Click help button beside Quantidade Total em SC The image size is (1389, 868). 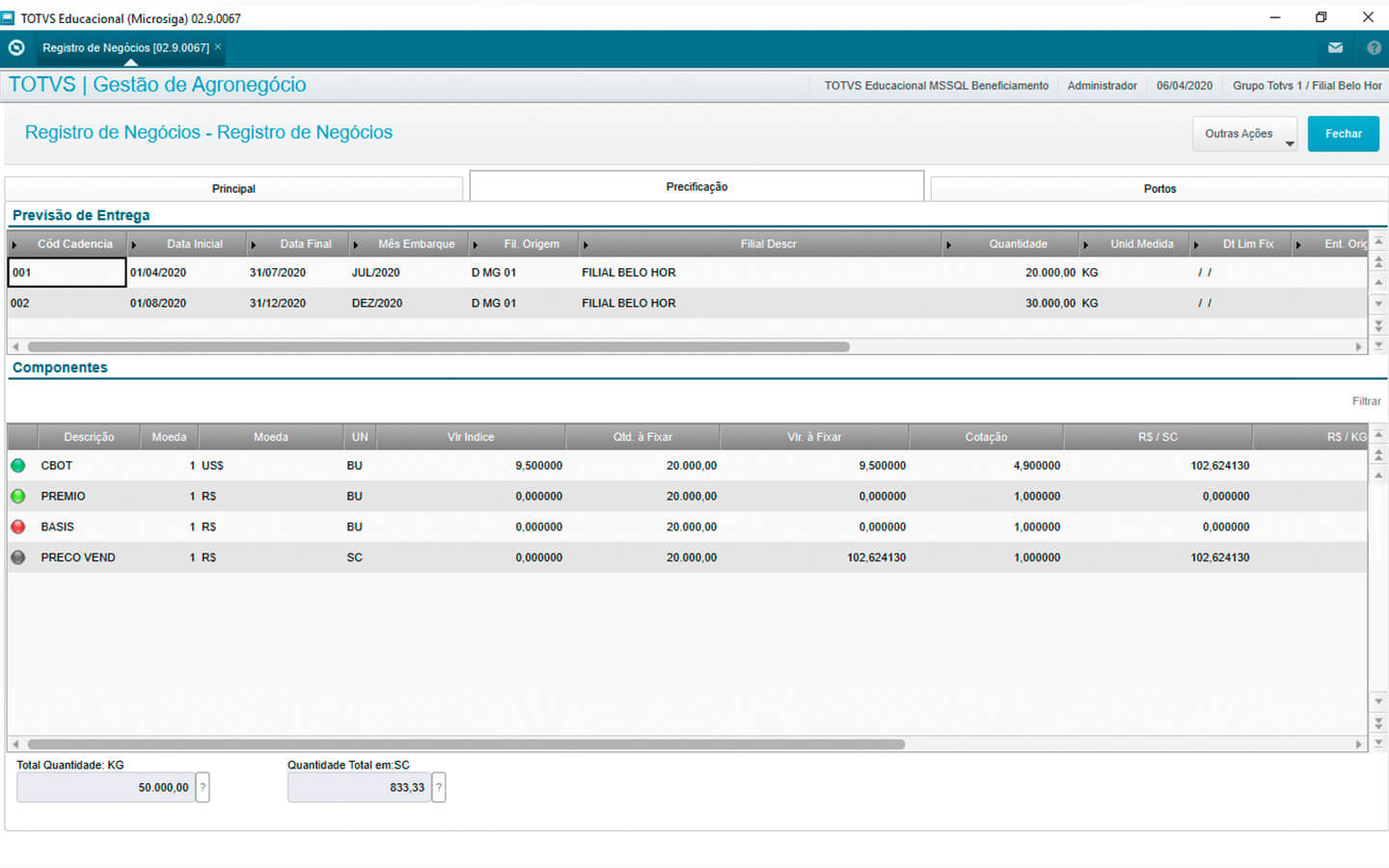pyautogui.click(x=439, y=788)
